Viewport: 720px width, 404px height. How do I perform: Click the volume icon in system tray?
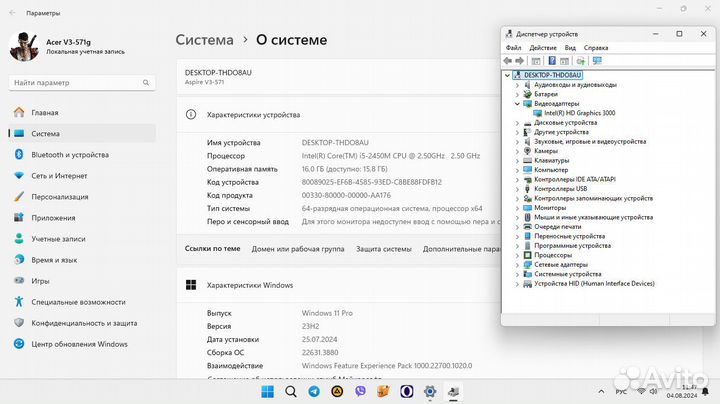coord(653,392)
